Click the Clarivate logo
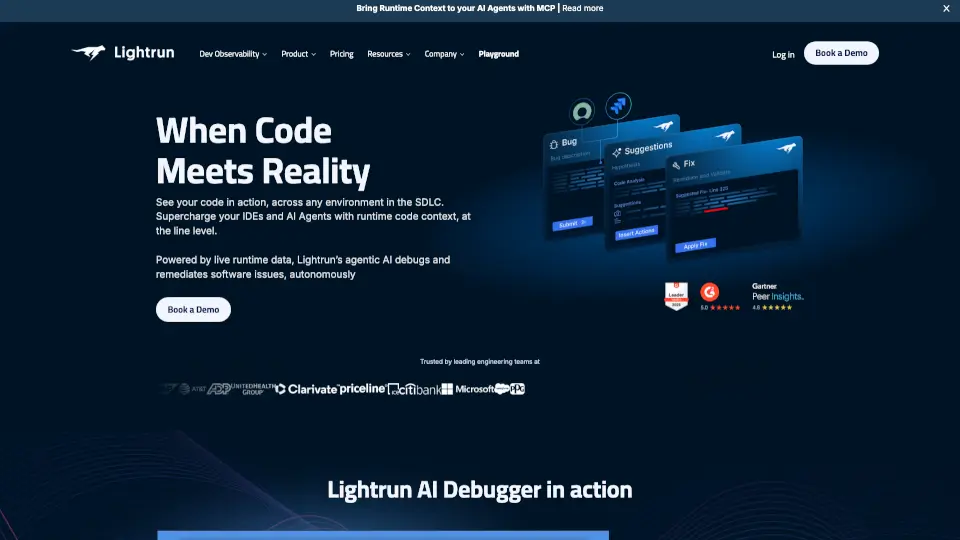Screen dimensions: 960x540 306,389
